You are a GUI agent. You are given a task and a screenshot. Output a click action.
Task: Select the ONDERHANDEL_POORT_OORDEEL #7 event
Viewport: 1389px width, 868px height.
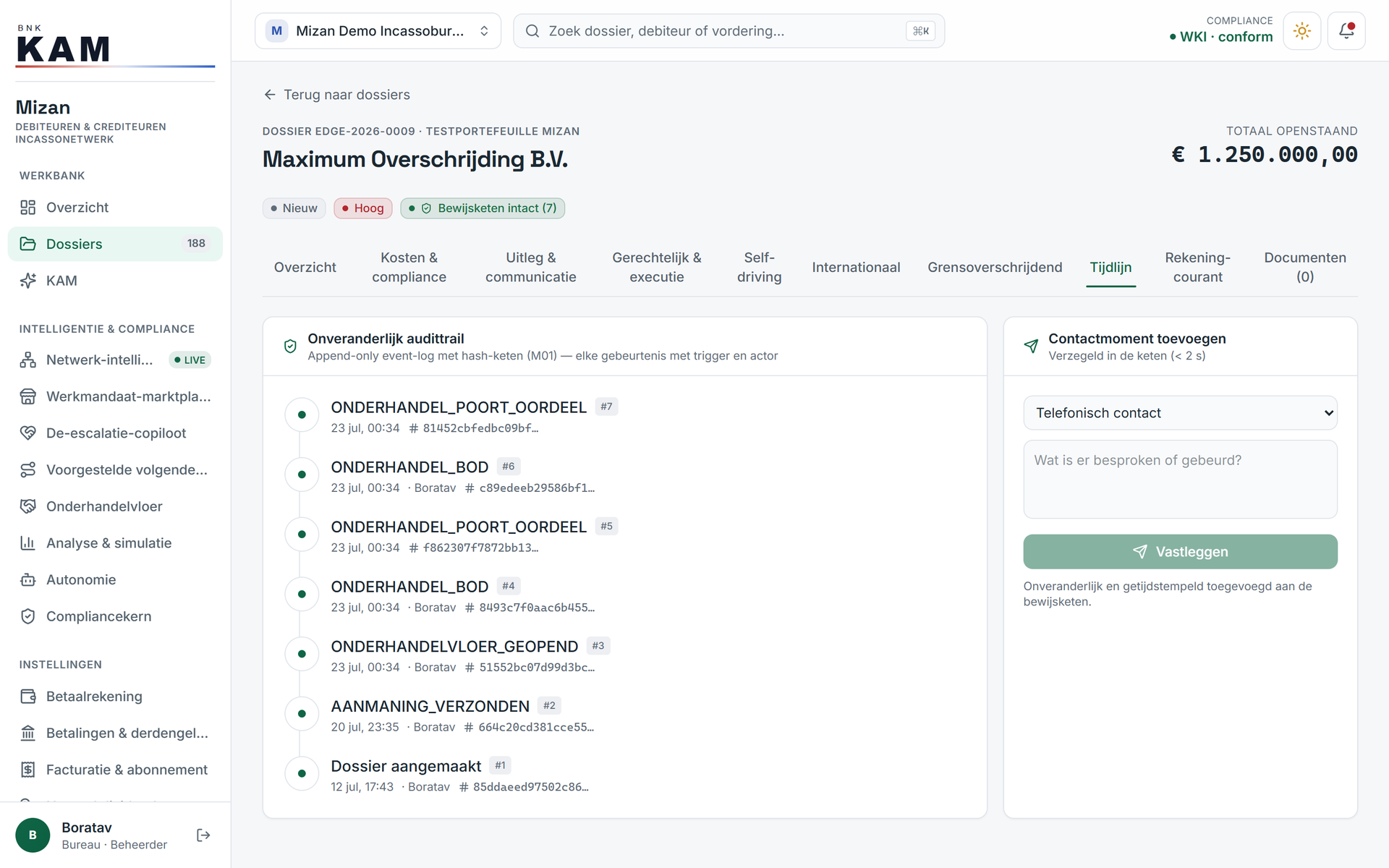pos(459,407)
